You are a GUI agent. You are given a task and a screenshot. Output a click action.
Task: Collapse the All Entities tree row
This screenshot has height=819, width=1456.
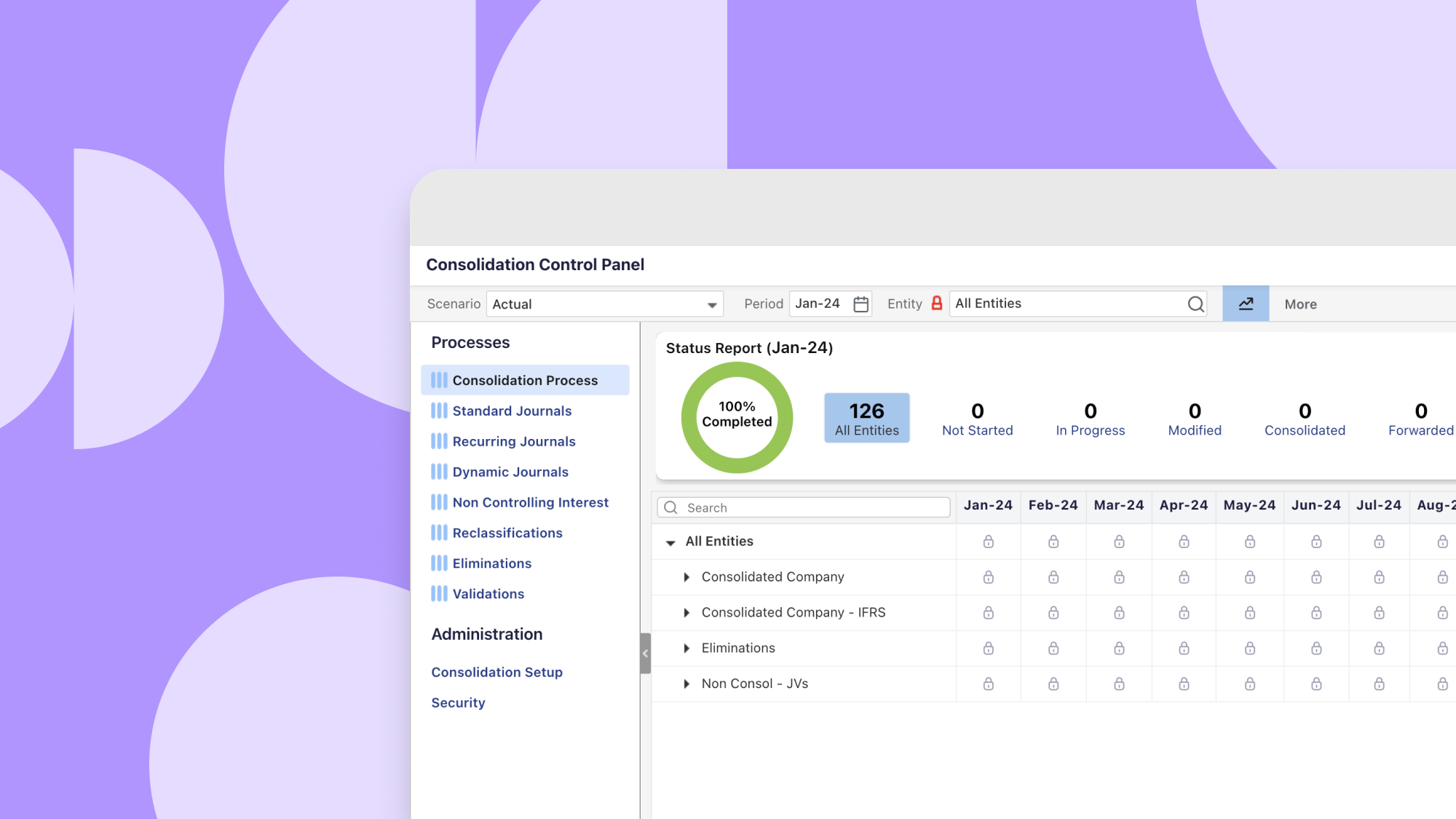670,542
